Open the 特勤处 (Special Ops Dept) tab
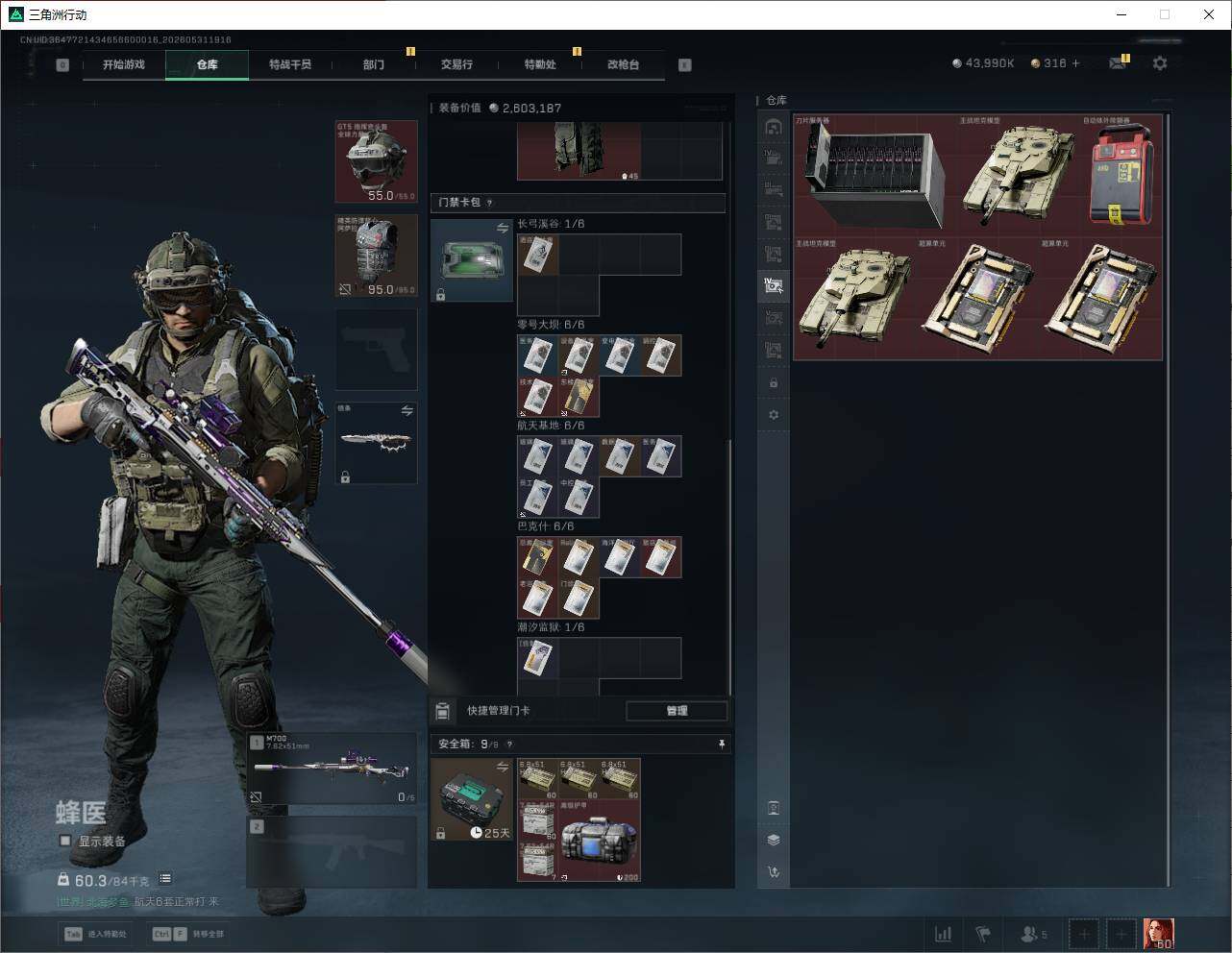The height and width of the screenshot is (953, 1232). pos(540,64)
